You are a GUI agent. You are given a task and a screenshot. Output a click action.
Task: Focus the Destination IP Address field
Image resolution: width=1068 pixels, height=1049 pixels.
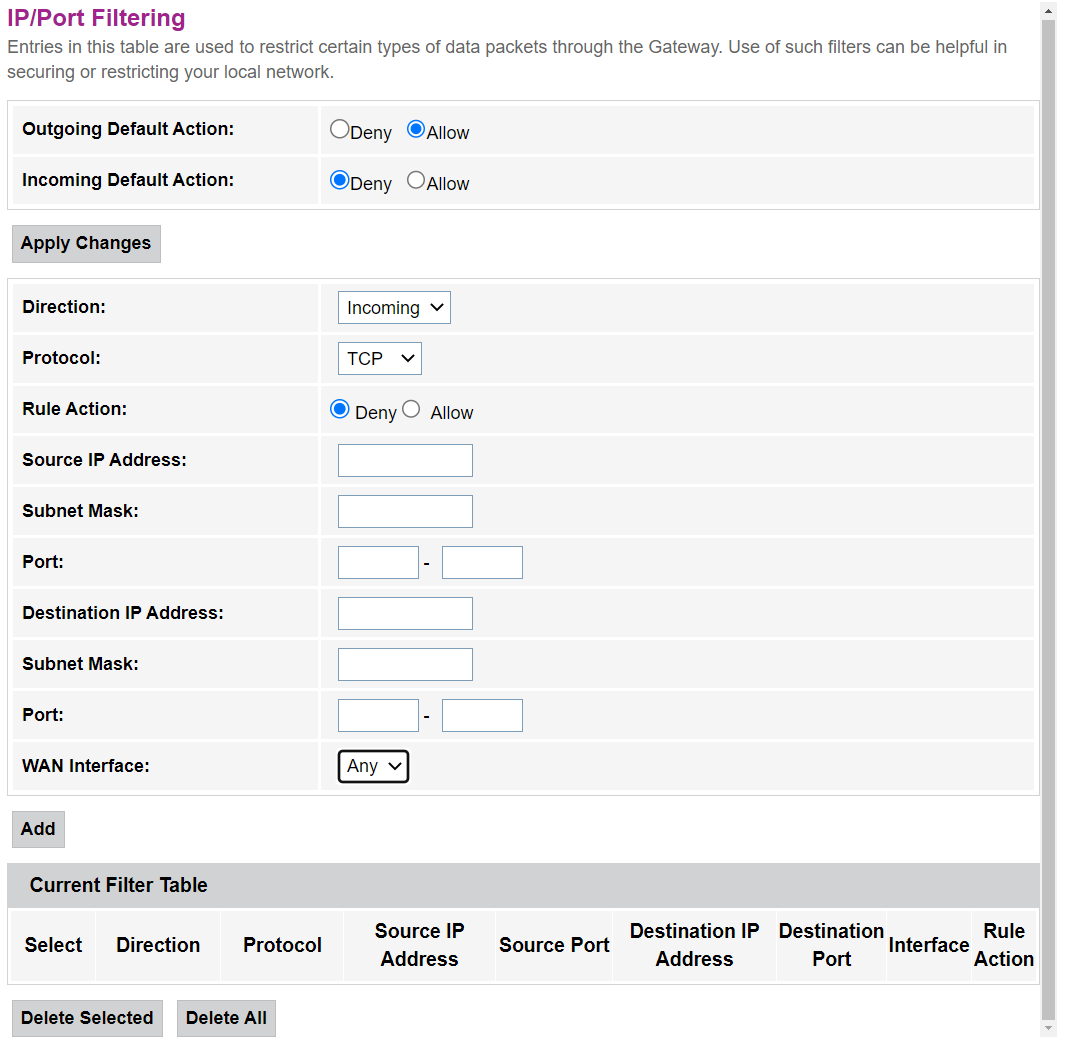click(x=405, y=614)
